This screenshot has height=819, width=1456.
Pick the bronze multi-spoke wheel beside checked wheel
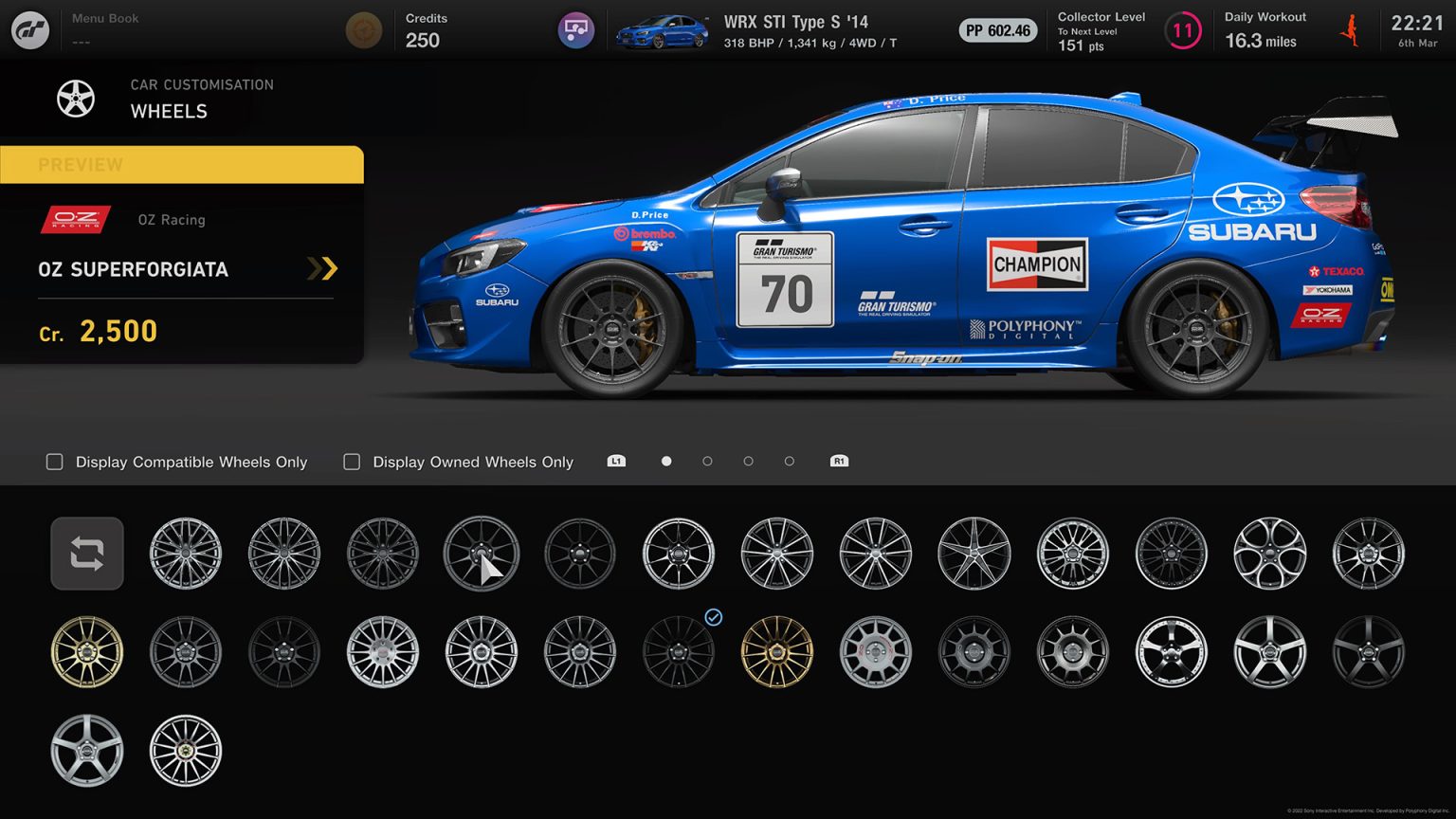(x=777, y=652)
